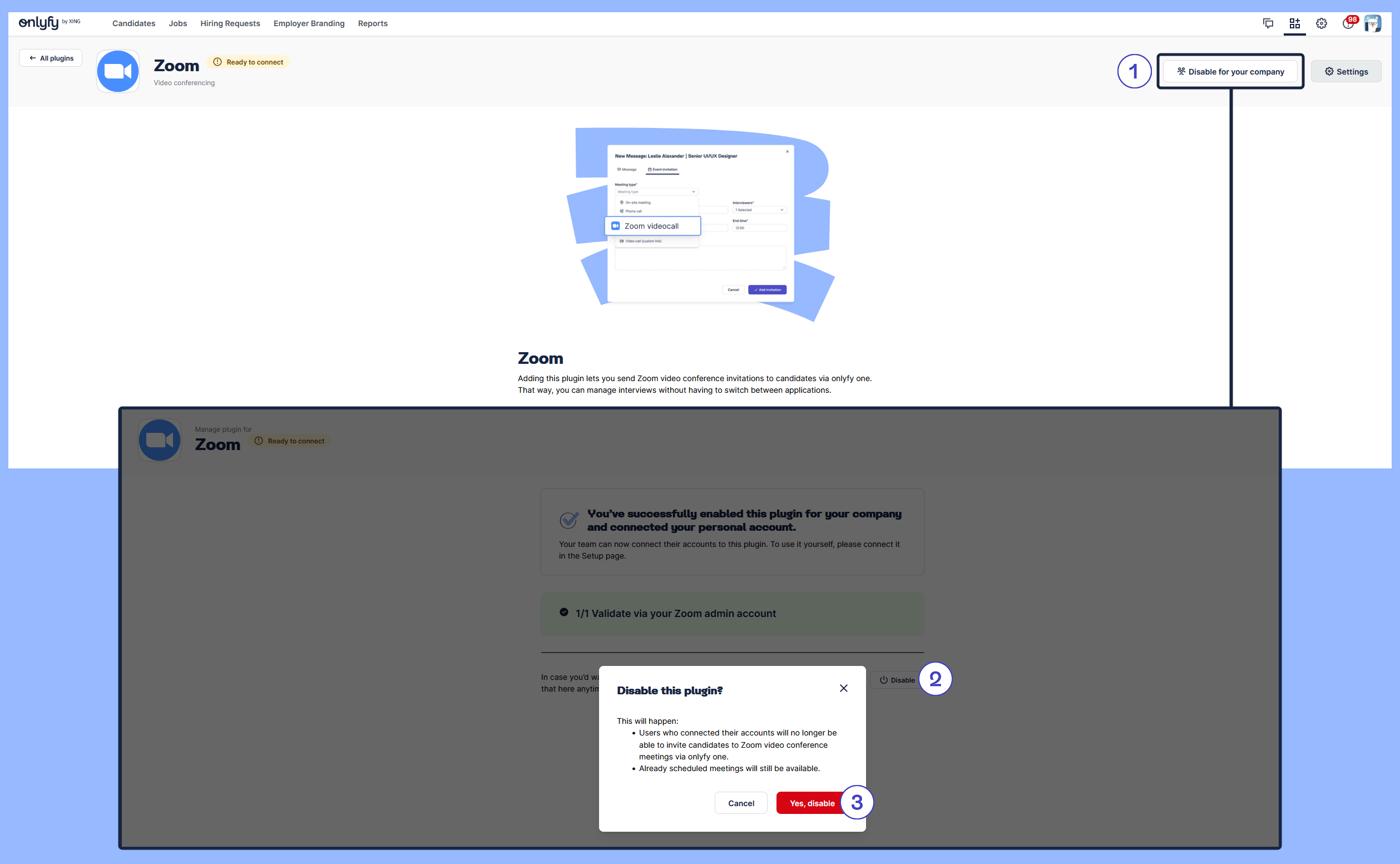Open the Reports menu
Viewport: 1400px width, 864px height.
pyautogui.click(x=373, y=23)
